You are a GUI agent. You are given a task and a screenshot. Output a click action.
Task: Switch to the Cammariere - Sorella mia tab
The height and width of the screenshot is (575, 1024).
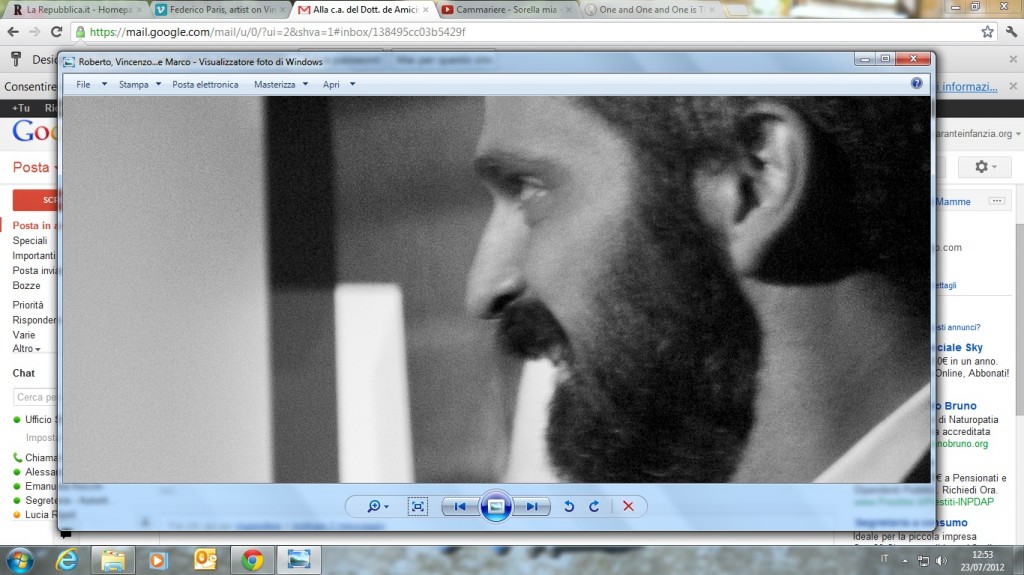point(505,9)
